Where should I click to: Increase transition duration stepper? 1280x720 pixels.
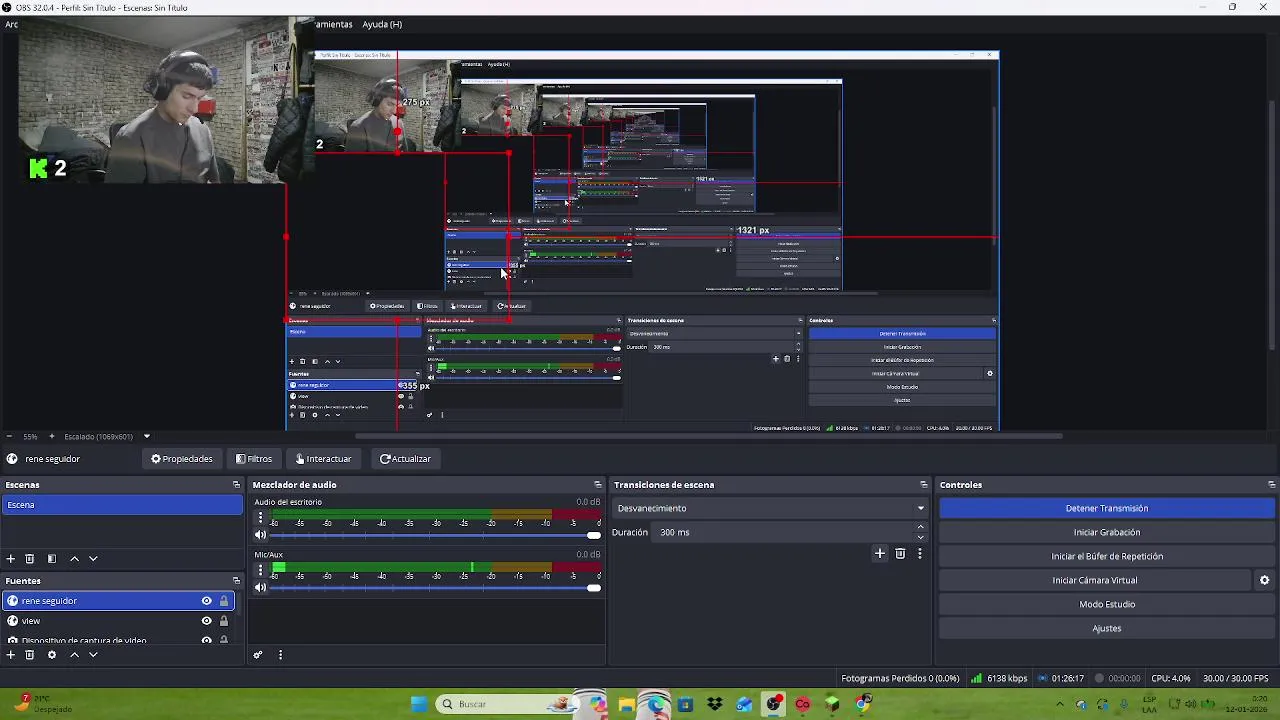click(x=921, y=527)
